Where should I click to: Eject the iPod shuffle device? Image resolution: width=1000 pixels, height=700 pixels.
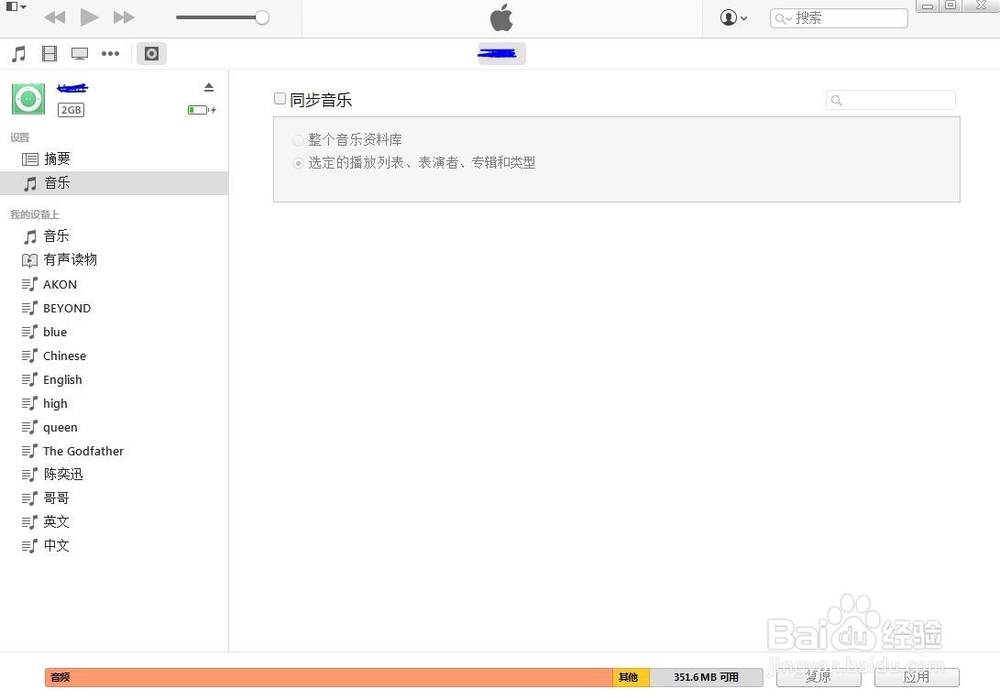tap(209, 86)
